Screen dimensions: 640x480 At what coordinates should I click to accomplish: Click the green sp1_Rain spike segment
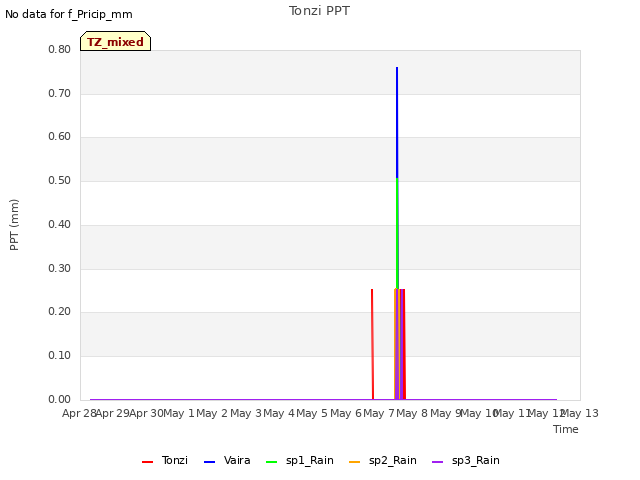pyautogui.click(x=397, y=233)
